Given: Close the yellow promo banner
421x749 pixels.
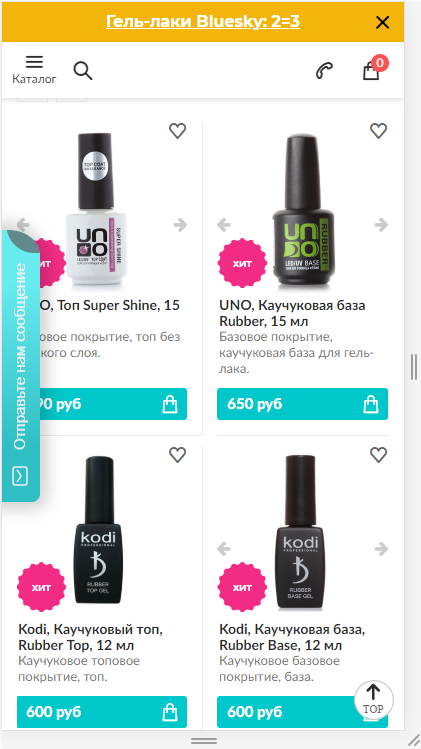Looking at the screenshot, I should [382, 22].
